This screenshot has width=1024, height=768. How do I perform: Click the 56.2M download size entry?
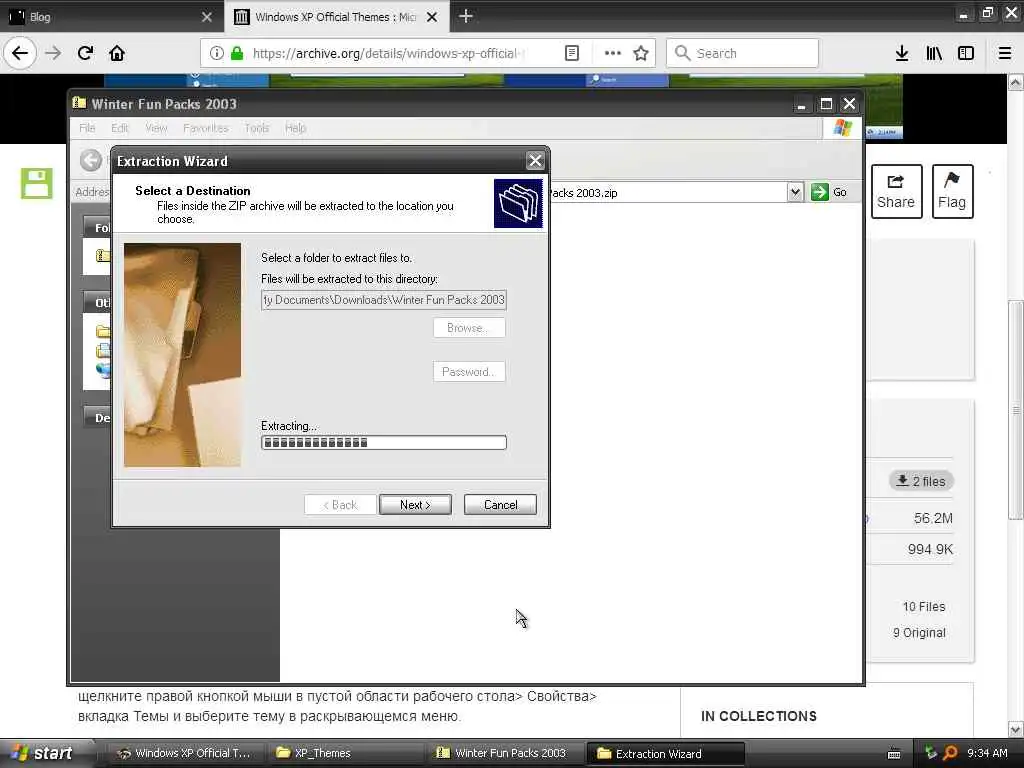pyautogui.click(x=933, y=519)
